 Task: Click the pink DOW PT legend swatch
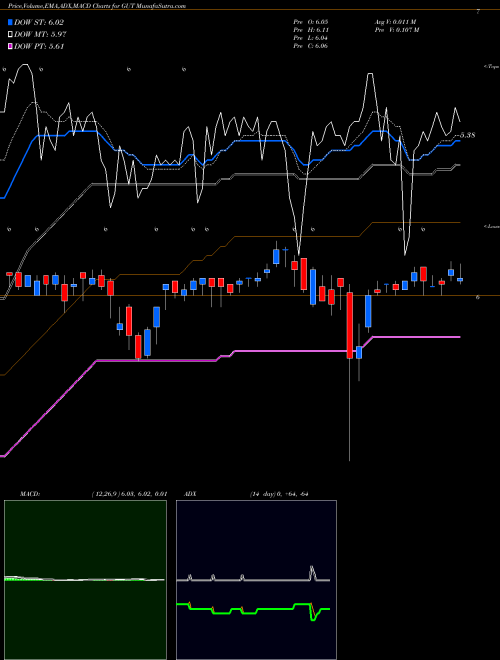pos(10,46)
